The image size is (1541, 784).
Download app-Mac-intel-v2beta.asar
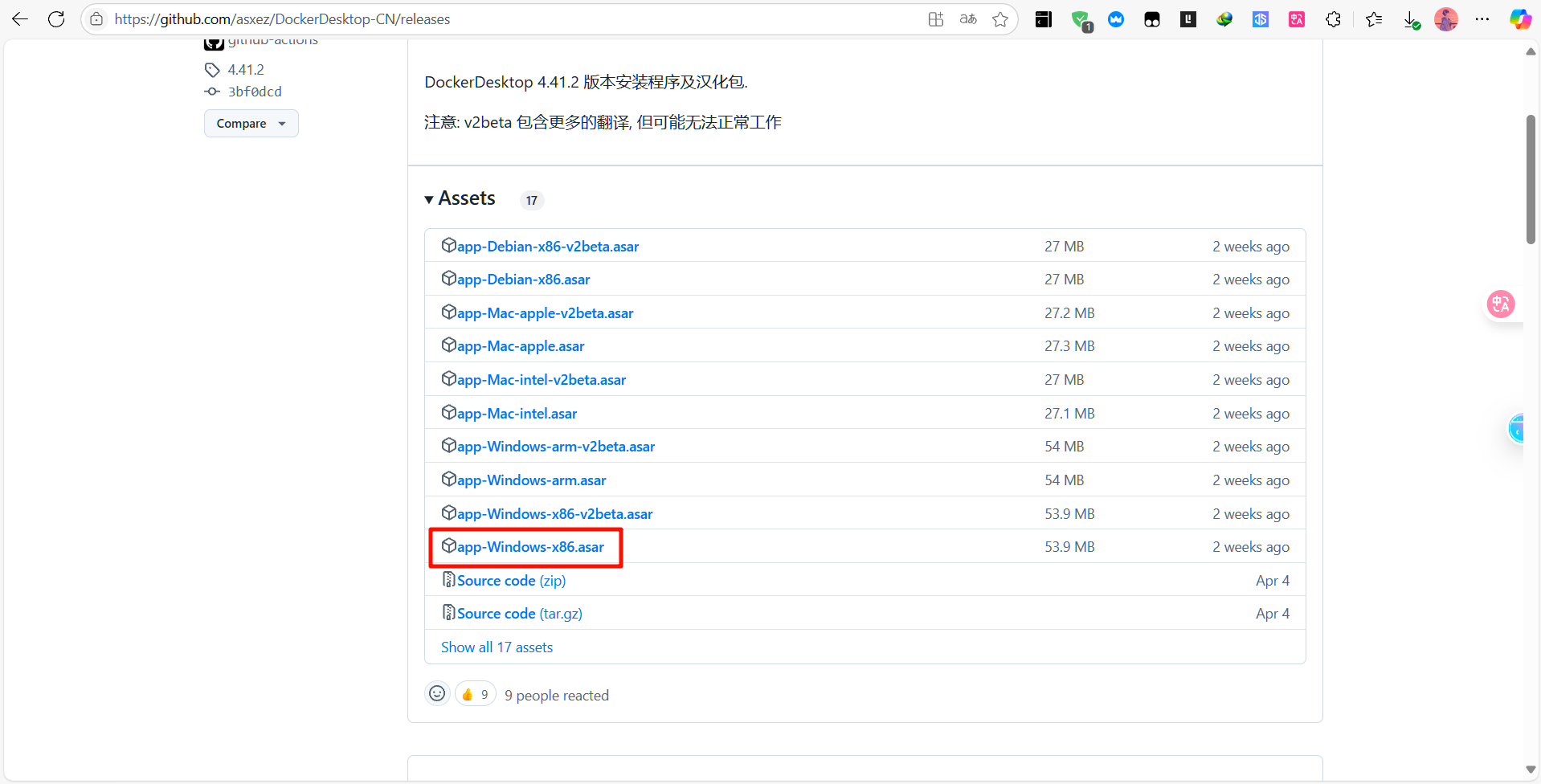coord(542,379)
